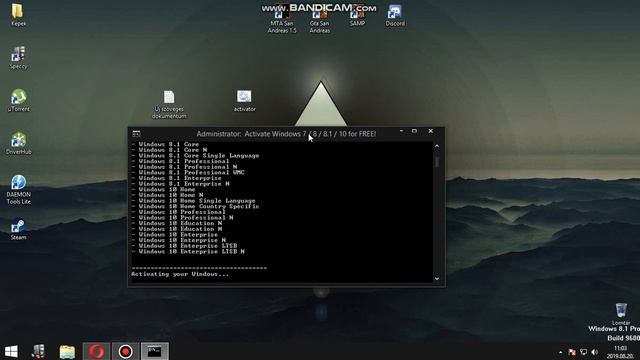The height and width of the screenshot is (360, 640).
Task: Click the line "Windows 10 Enterprise LTSB N"
Action: (x=191, y=251)
